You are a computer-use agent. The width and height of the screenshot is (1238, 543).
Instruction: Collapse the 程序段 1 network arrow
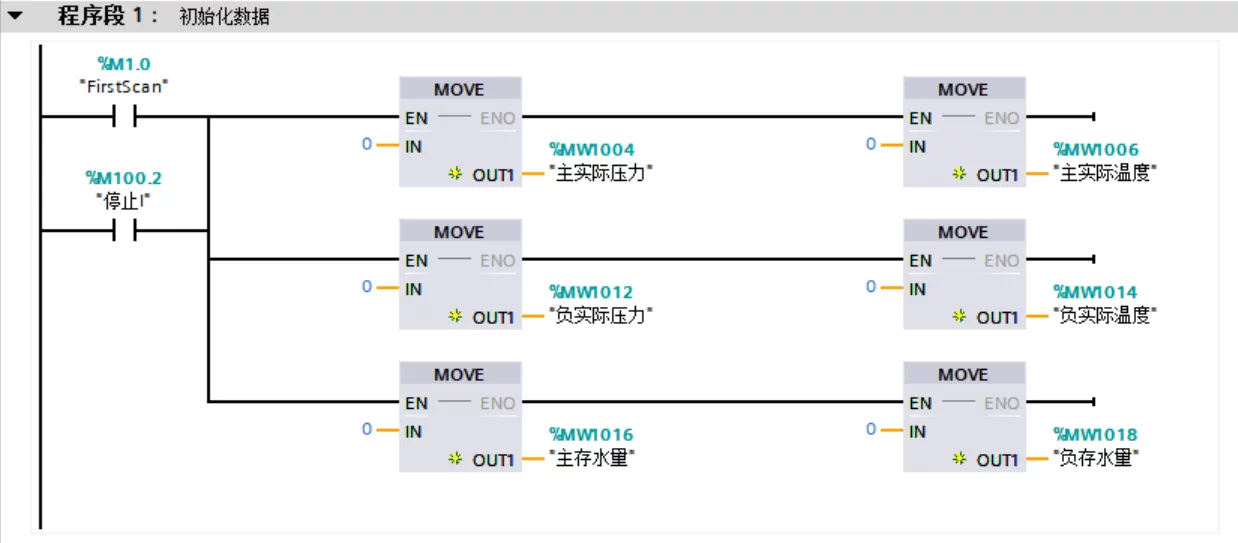[x=15, y=16]
